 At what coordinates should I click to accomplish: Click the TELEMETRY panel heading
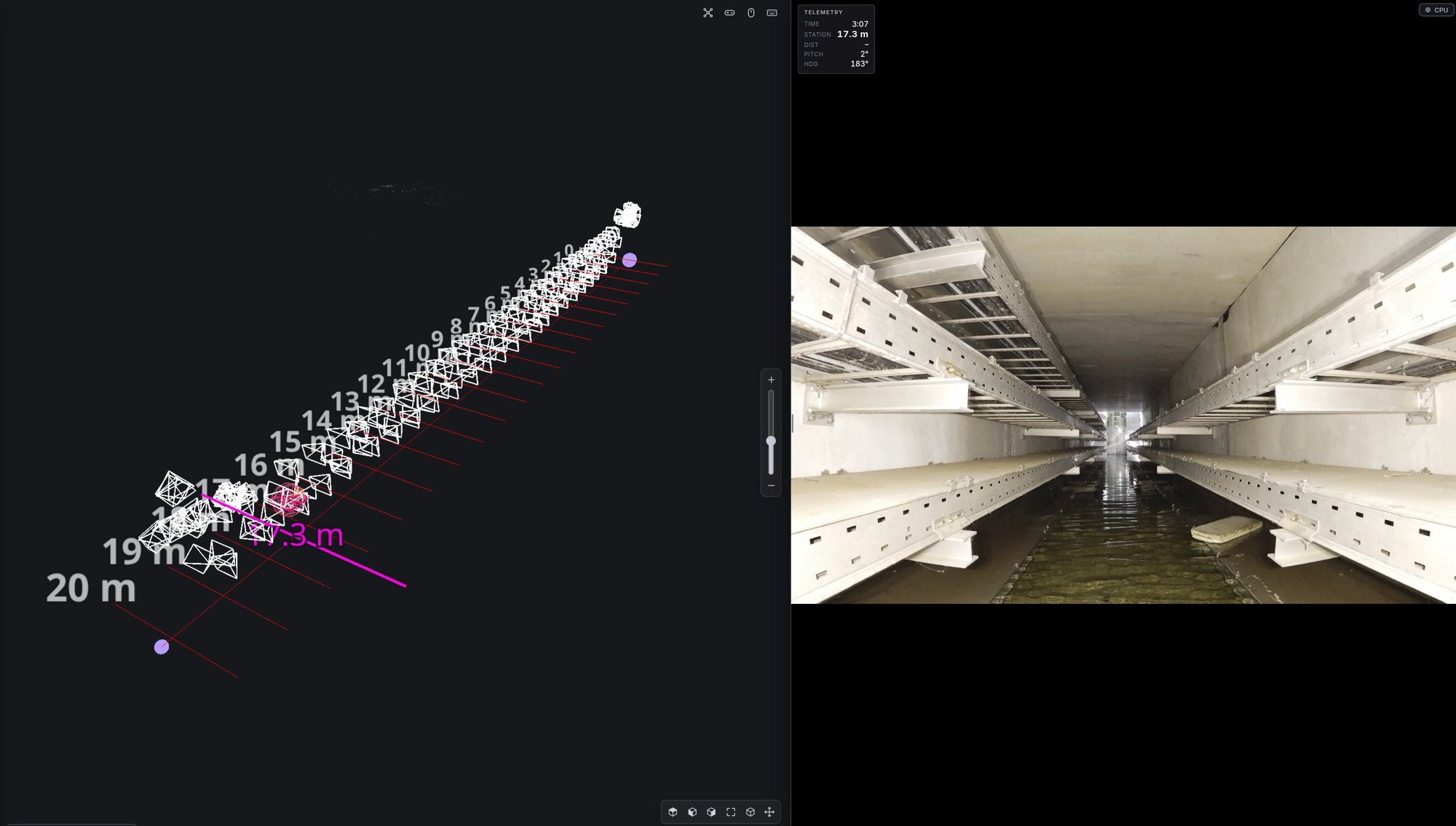click(x=823, y=12)
